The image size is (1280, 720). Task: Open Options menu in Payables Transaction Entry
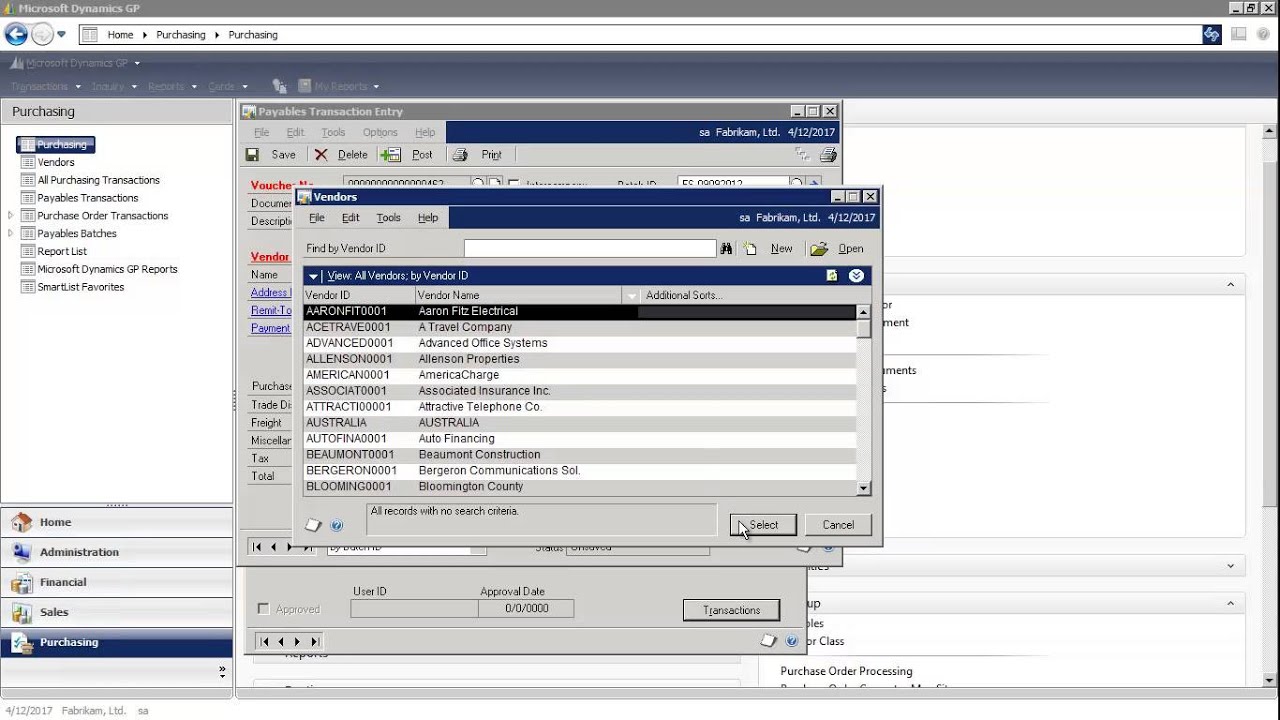tap(380, 132)
